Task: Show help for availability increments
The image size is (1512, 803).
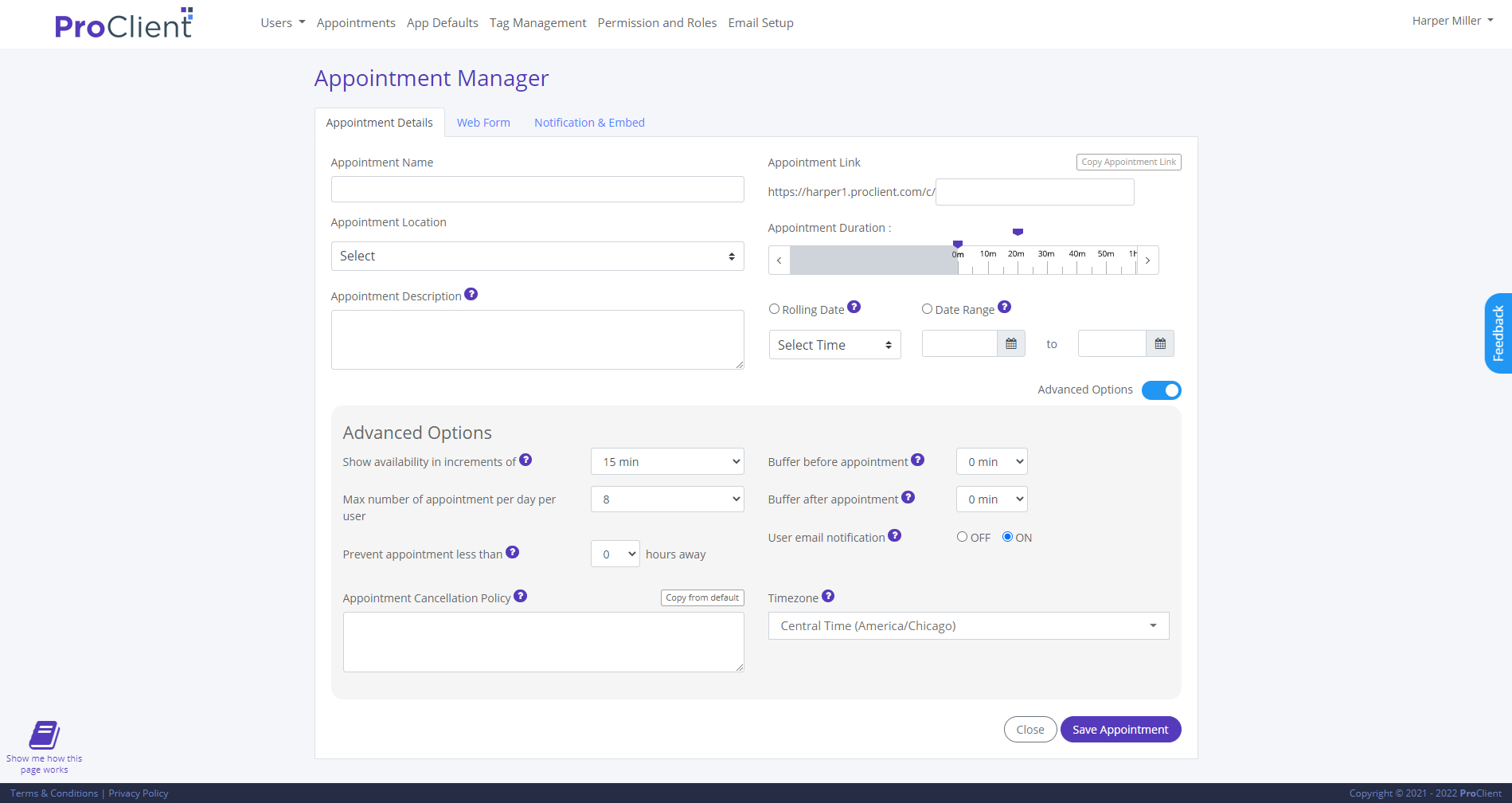Action: [526, 460]
